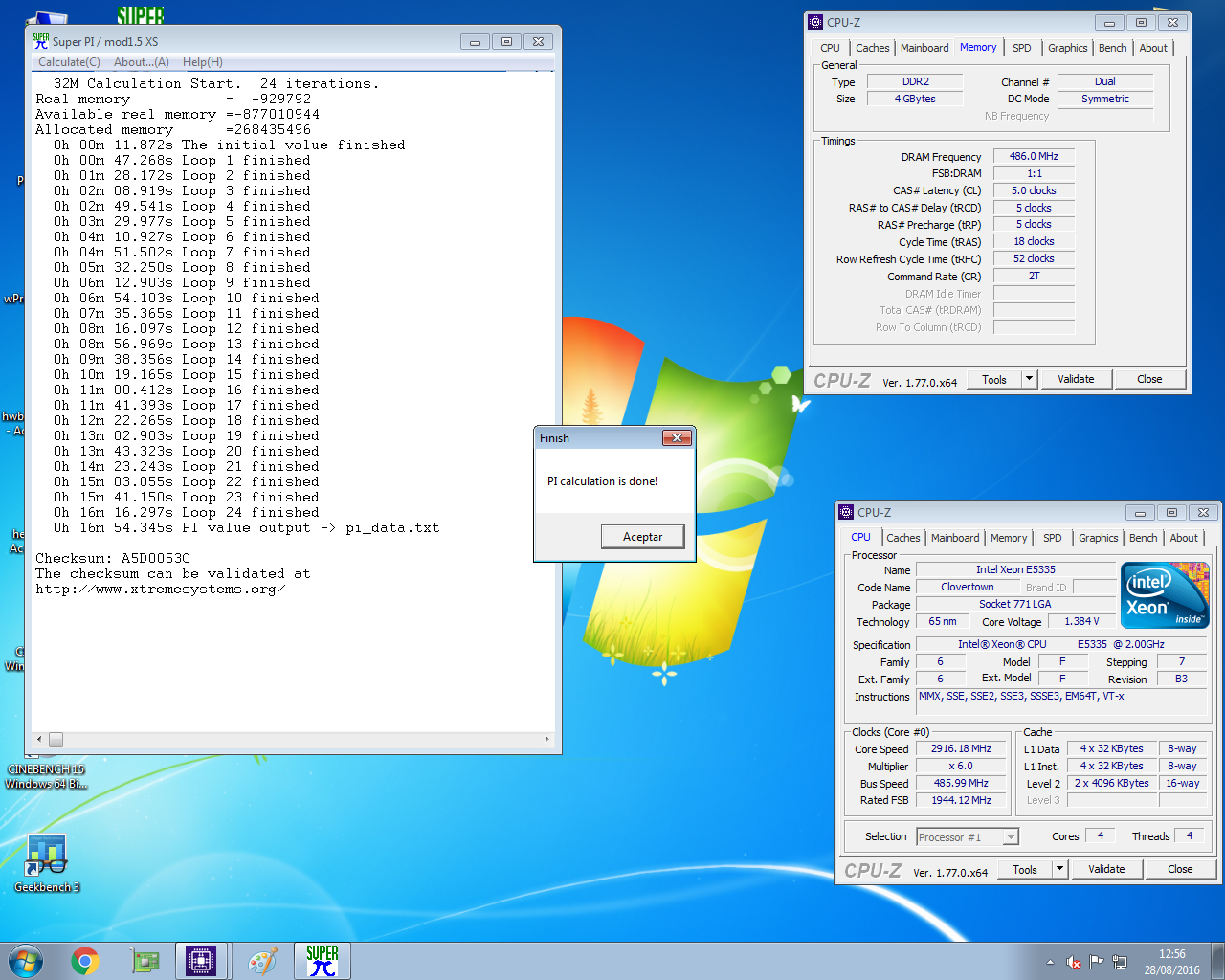Show hidden system tray icons

click(x=1050, y=962)
